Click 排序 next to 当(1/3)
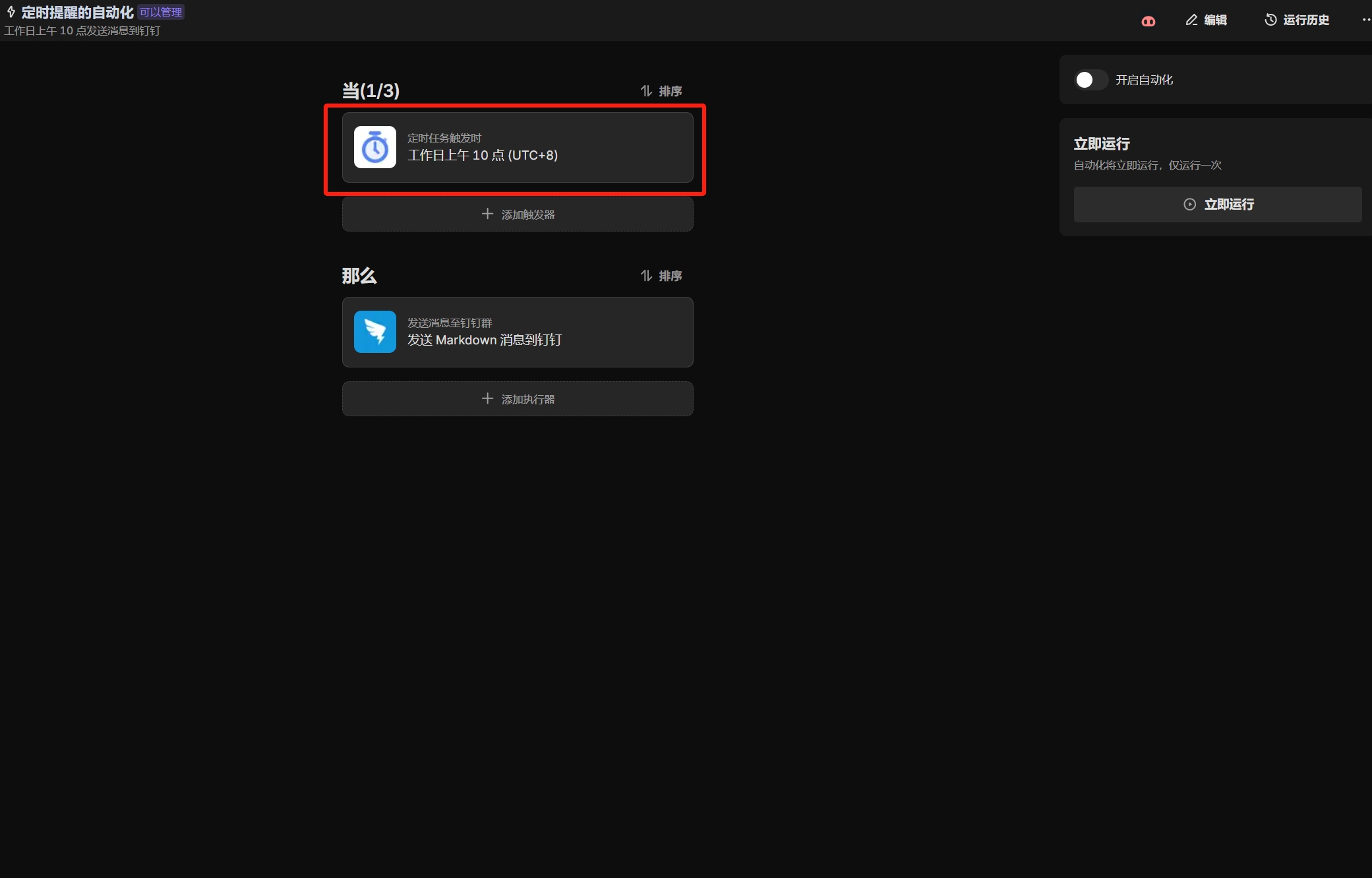 coord(661,91)
